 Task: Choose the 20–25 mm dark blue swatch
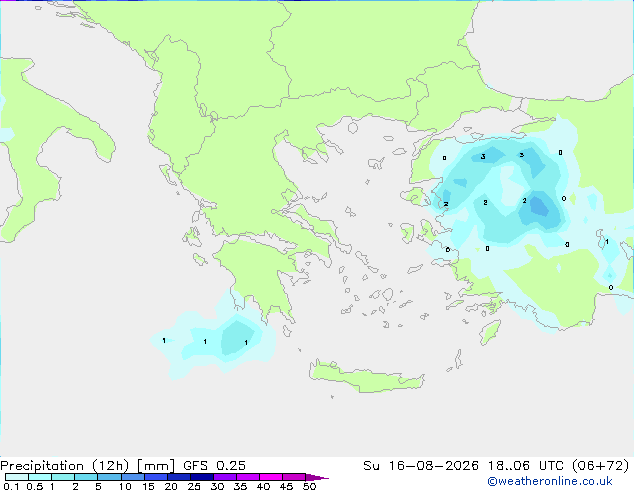[x=178, y=477]
